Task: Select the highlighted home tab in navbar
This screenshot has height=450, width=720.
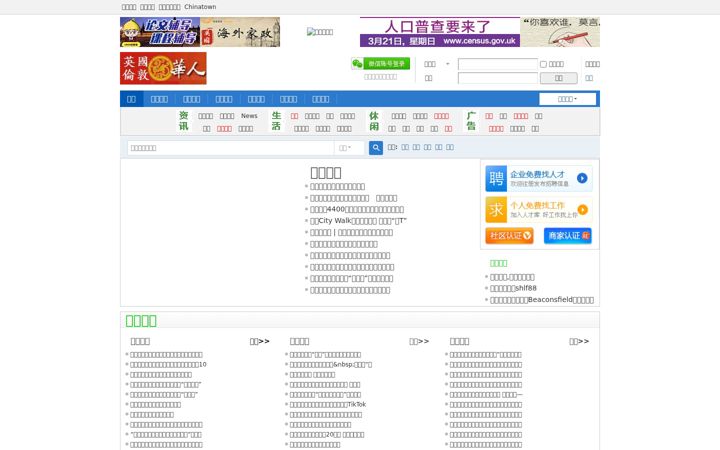Action: point(131,99)
